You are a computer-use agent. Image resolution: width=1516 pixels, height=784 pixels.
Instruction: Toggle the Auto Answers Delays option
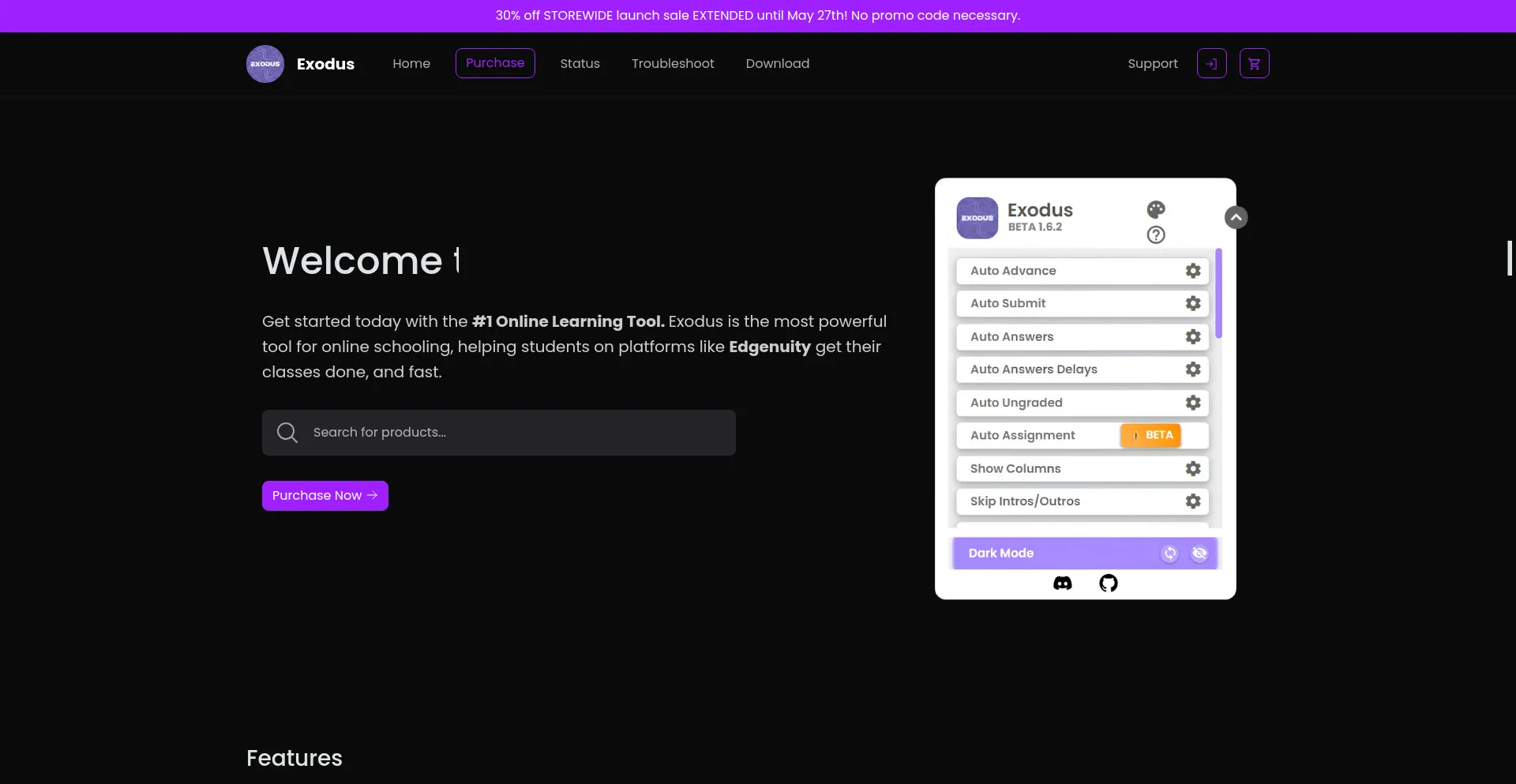(1083, 369)
